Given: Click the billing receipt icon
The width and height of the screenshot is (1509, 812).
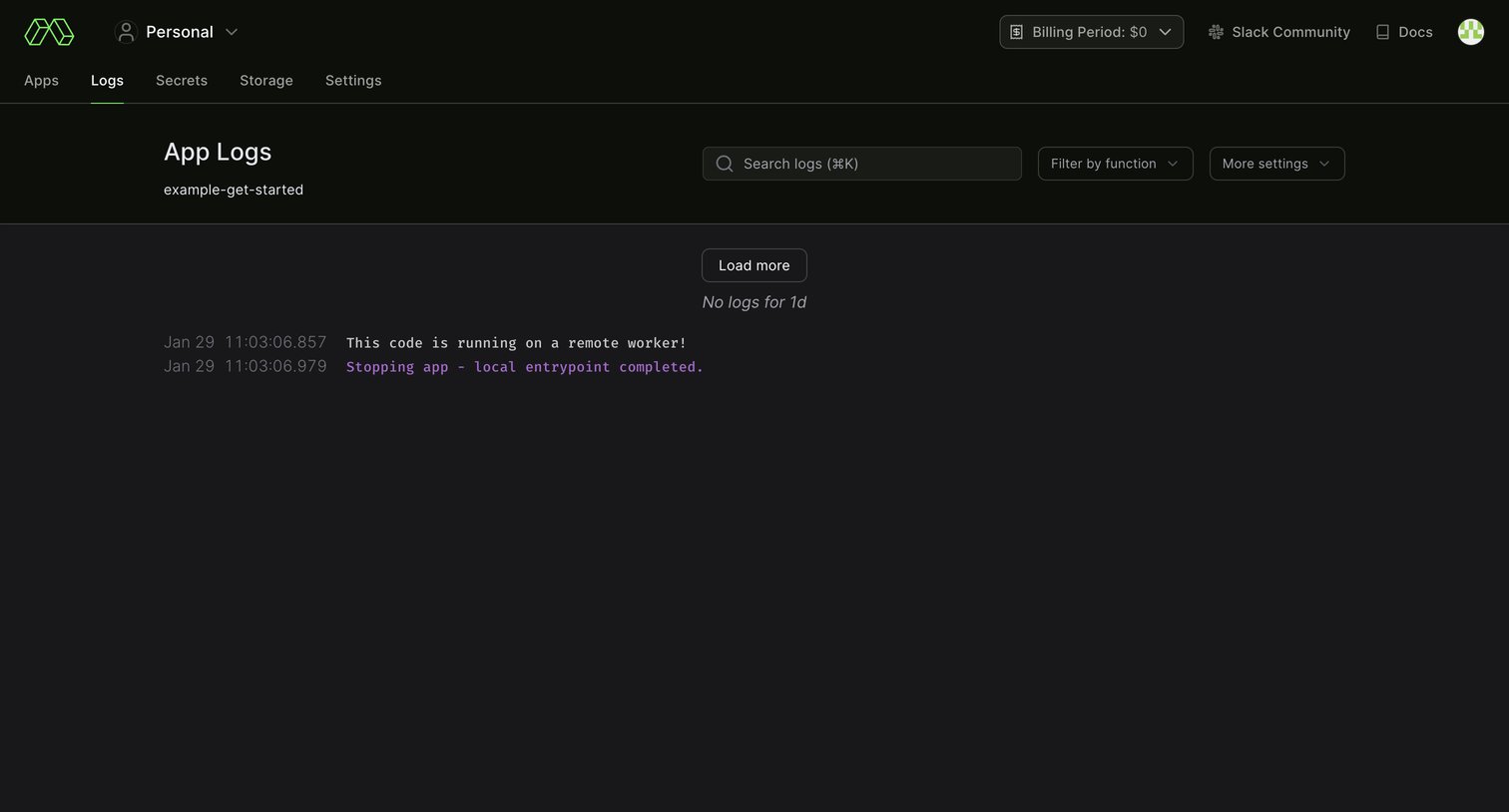Looking at the screenshot, I should [1016, 32].
